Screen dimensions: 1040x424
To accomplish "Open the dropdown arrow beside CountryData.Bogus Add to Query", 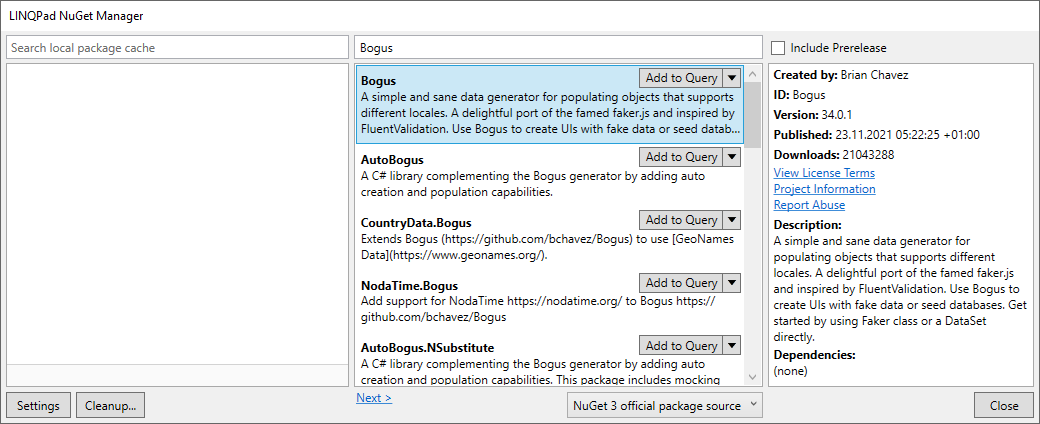I will coord(731,220).
